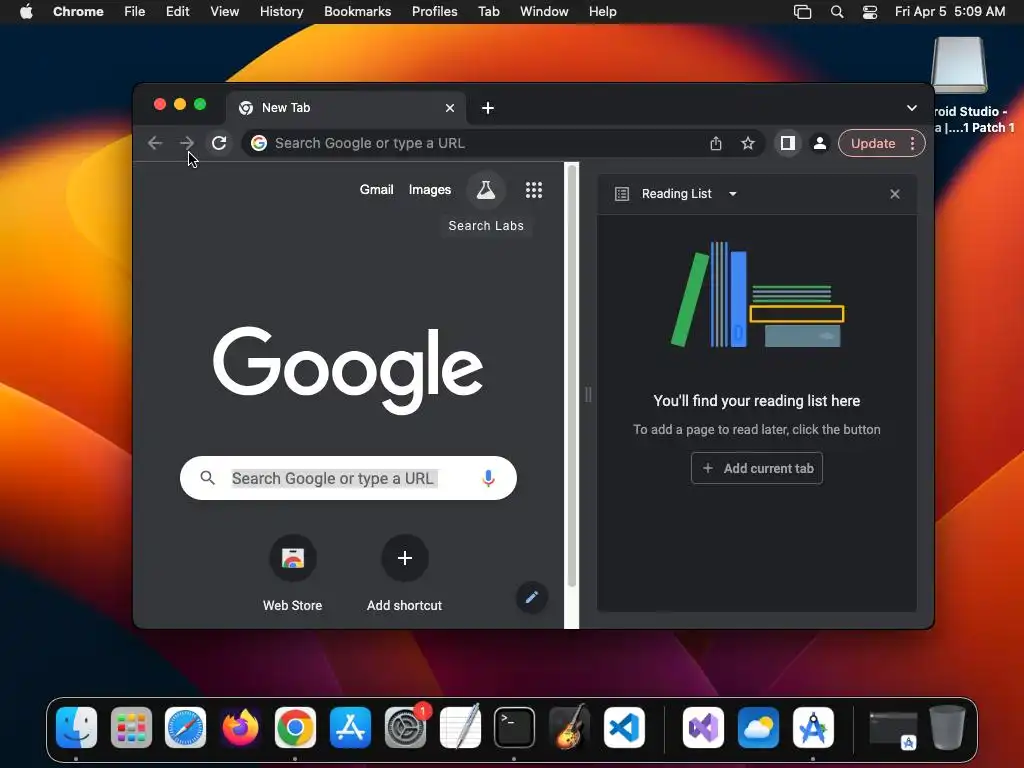Close the New Tab tab
Viewport: 1024px width, 768px height.
point(450,108)
